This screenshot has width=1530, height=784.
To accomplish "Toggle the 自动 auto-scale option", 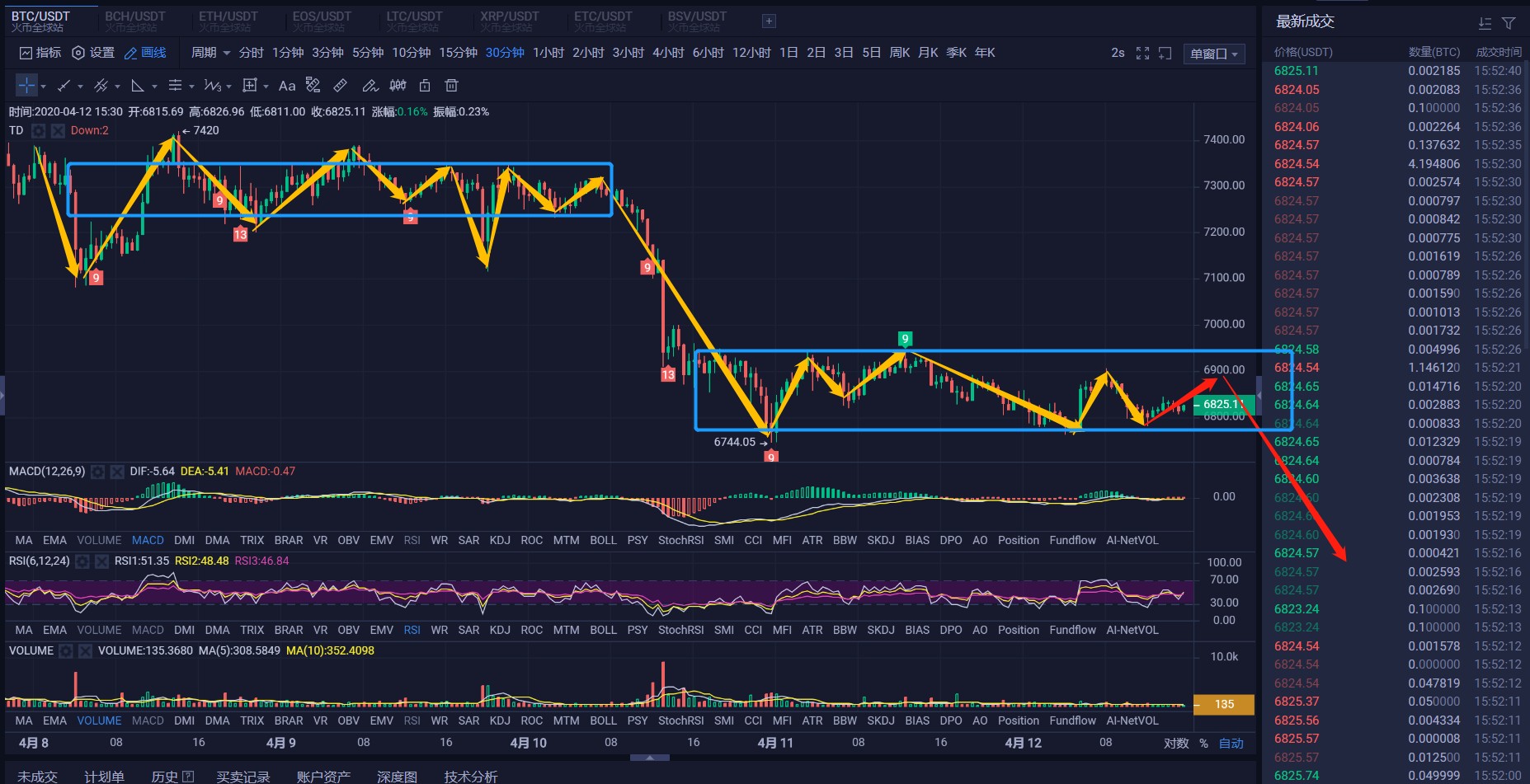I will click(x=1231, y=743).
